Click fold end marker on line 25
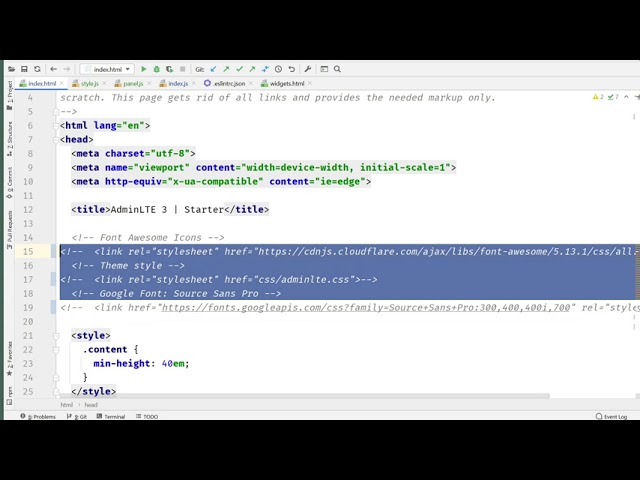The height and width of the screenshot is (480, 640). pyautogui.click(x=56, y=391)
